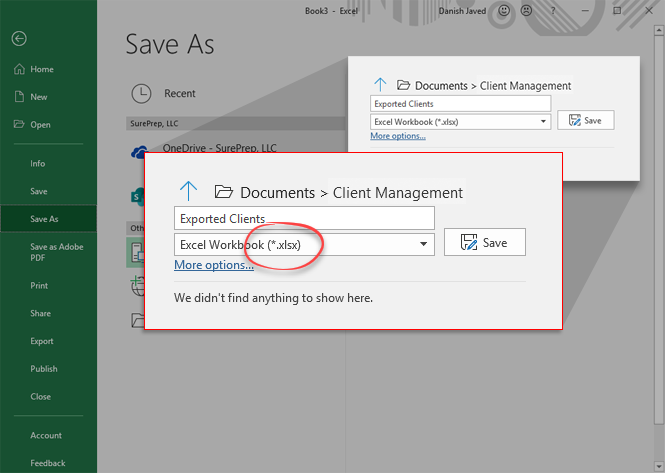
Task: Select New in the green sidebar
Action: click(x=31, y=97)
